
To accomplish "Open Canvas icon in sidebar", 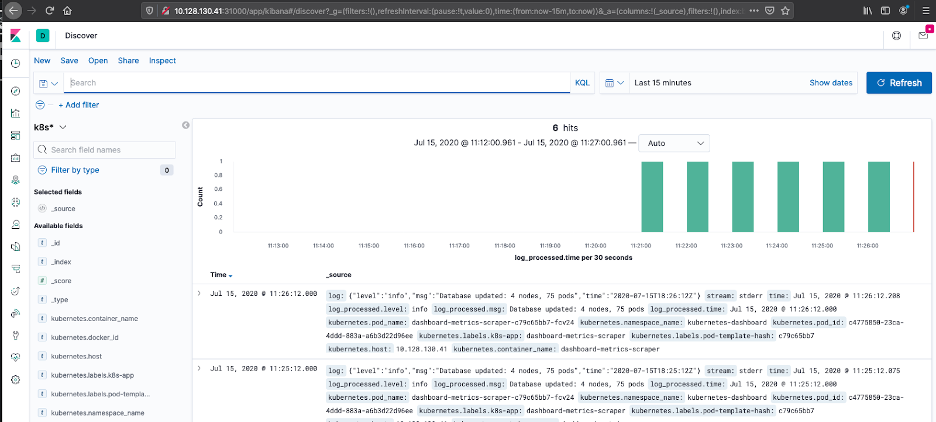I will click(16, 158).
